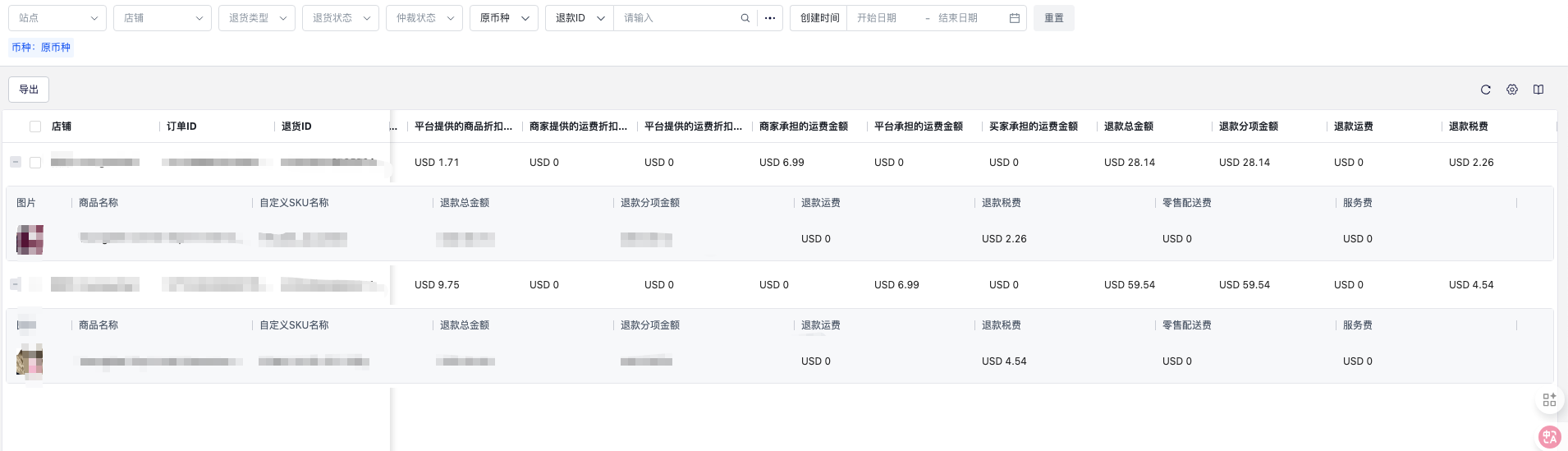
Task: Refresh the refund table
Action: point(1485,90)
